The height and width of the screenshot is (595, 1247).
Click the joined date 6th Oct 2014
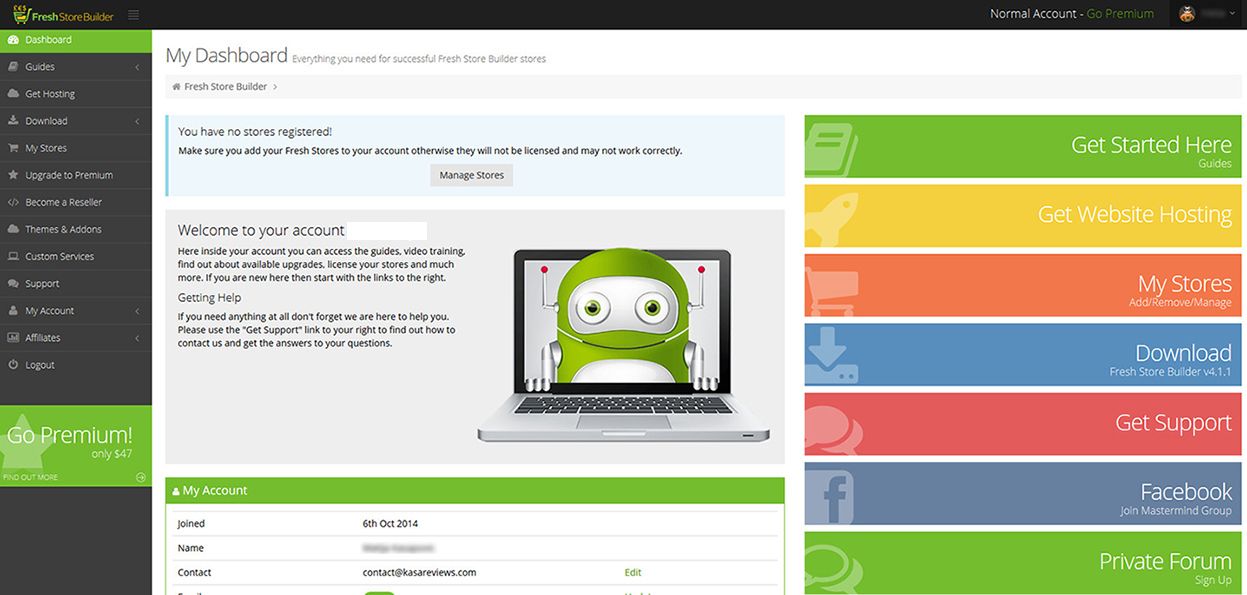[x=390, y=524]
